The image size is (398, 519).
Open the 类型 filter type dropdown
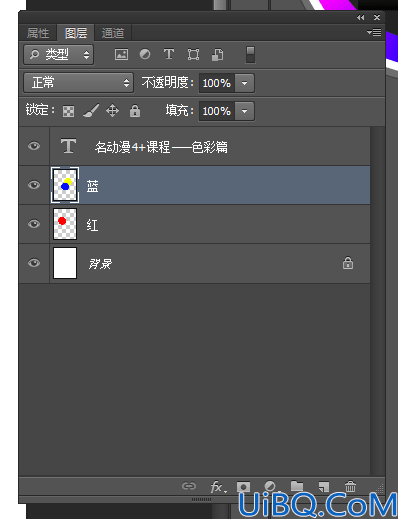pyautogui.click(x=59, y=55)
